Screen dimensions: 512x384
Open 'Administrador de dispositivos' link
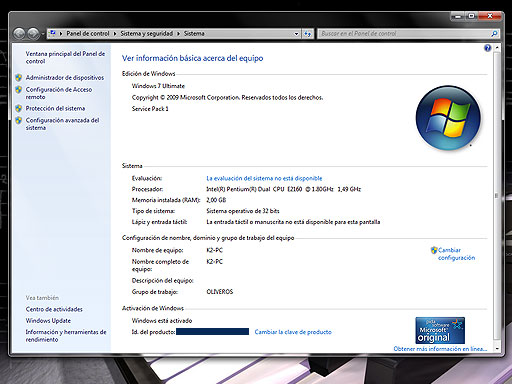(x=65, y=78)
